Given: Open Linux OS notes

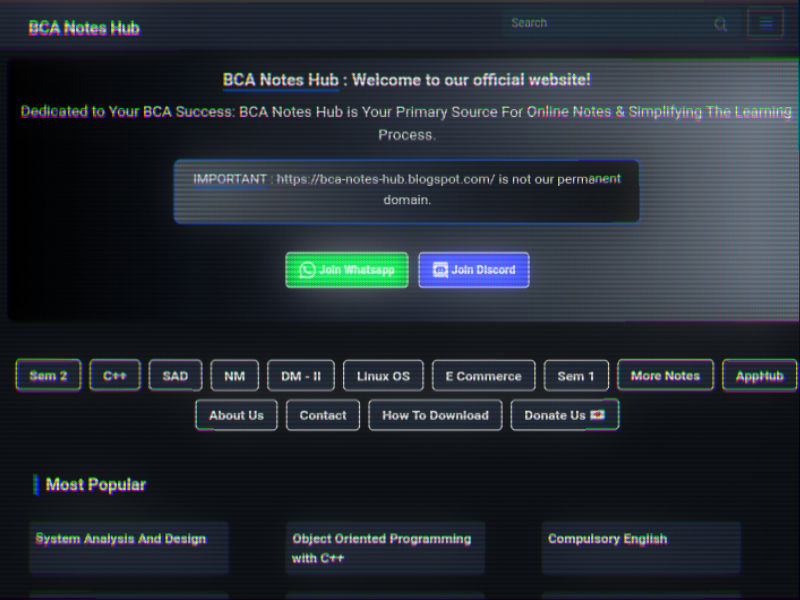Looking at the screenshot, I should pyautogui.click(x=383, y=376).
